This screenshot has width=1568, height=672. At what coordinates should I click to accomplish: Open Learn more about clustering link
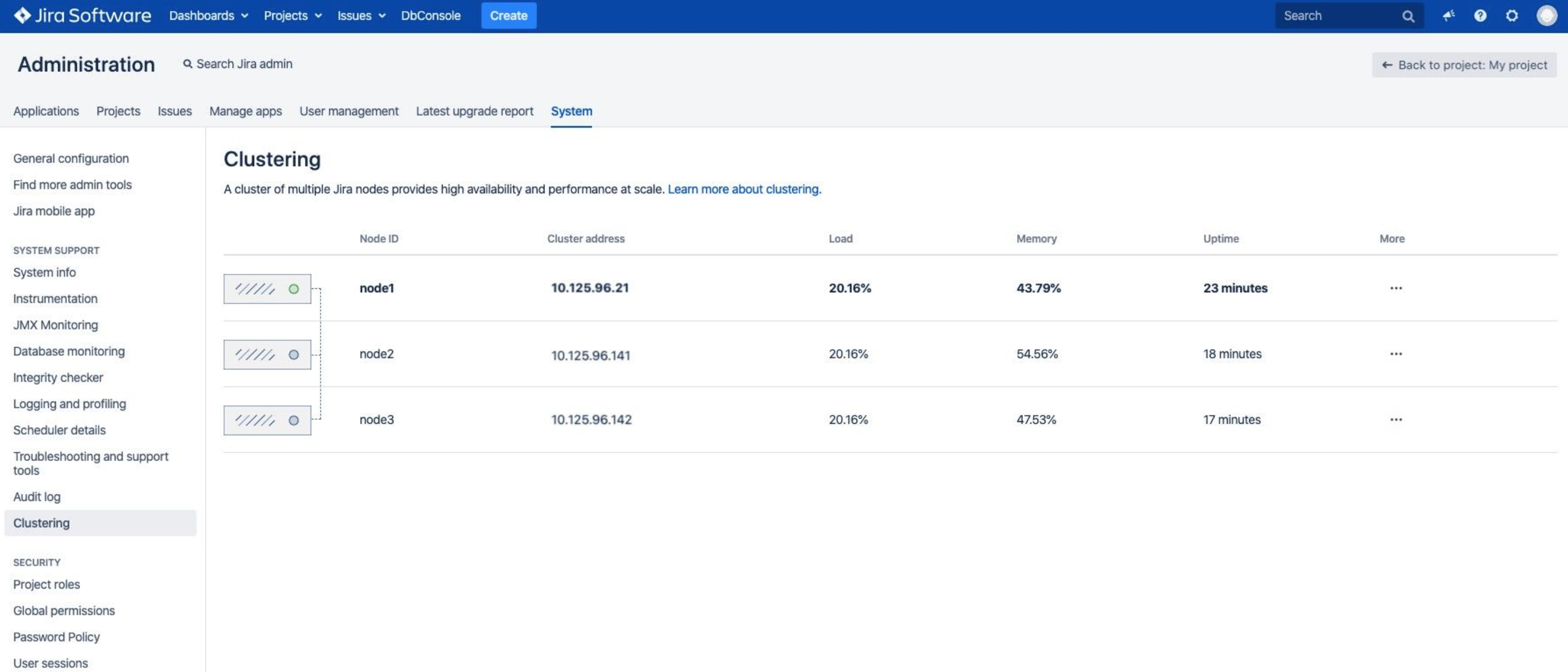(x=744, y=190)
